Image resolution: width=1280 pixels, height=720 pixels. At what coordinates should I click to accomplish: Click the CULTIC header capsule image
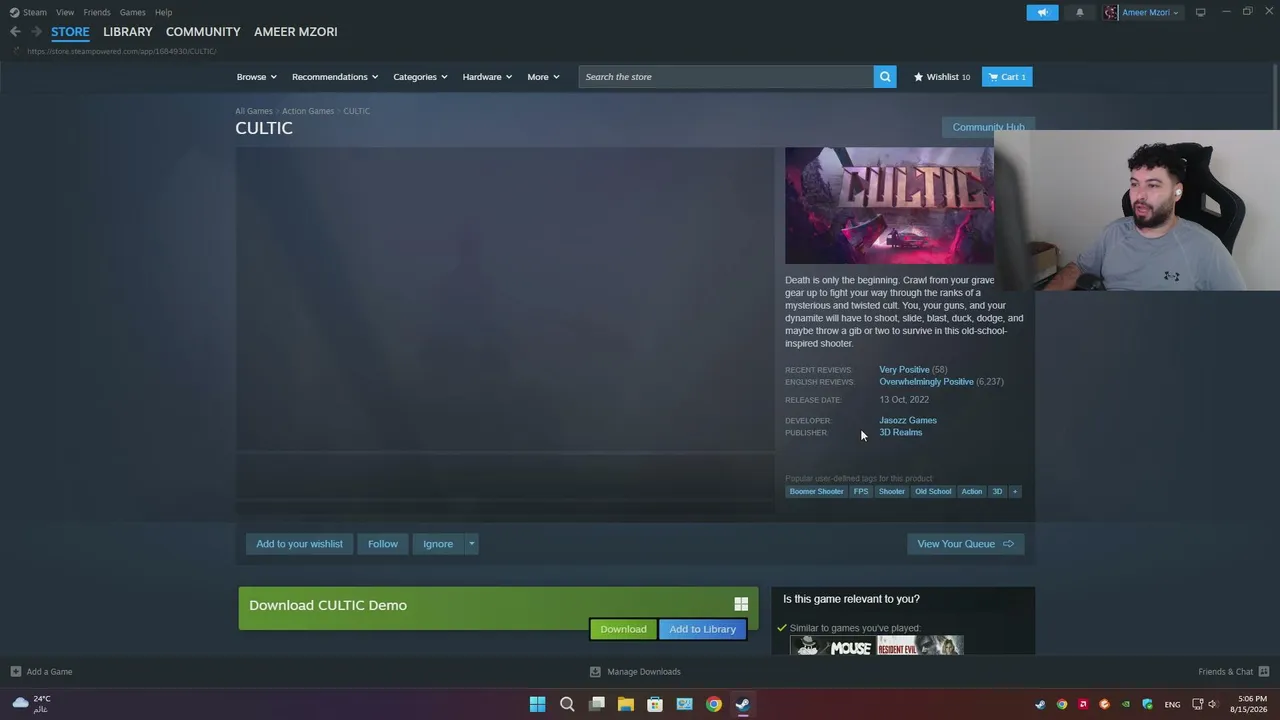(889, 206)
